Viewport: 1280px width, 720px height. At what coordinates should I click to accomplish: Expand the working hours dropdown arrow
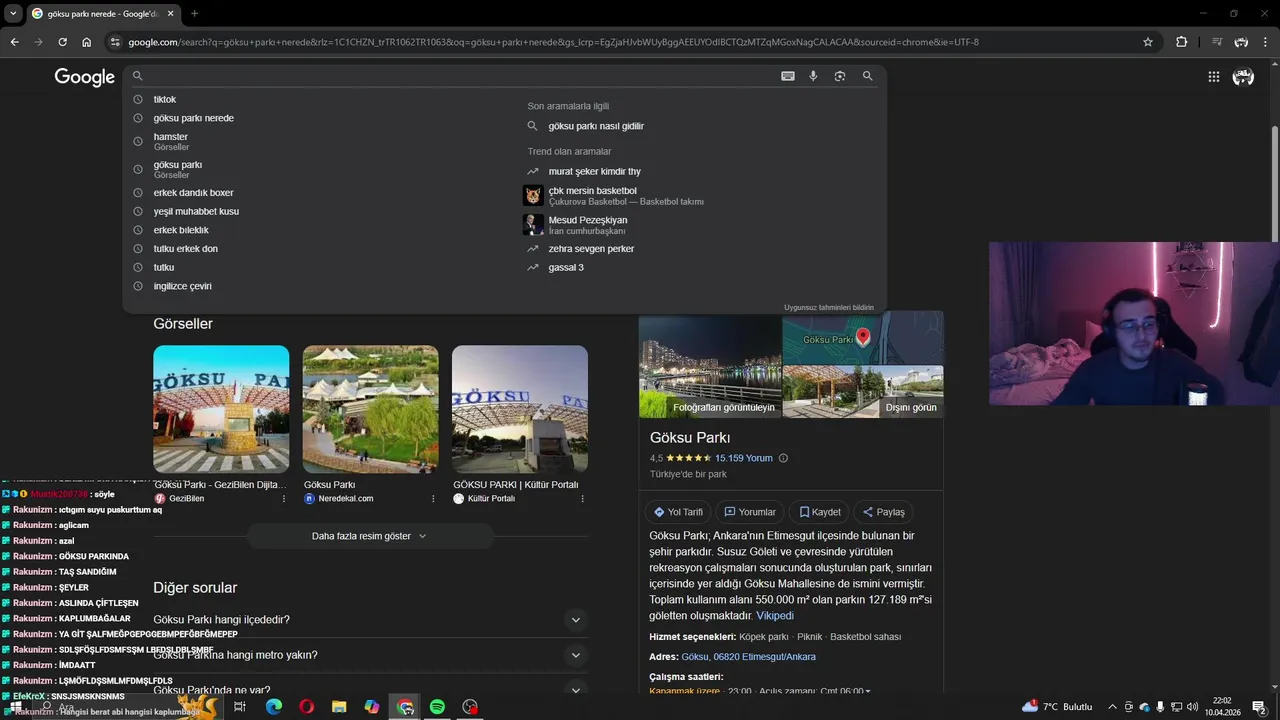coord(867,691)
